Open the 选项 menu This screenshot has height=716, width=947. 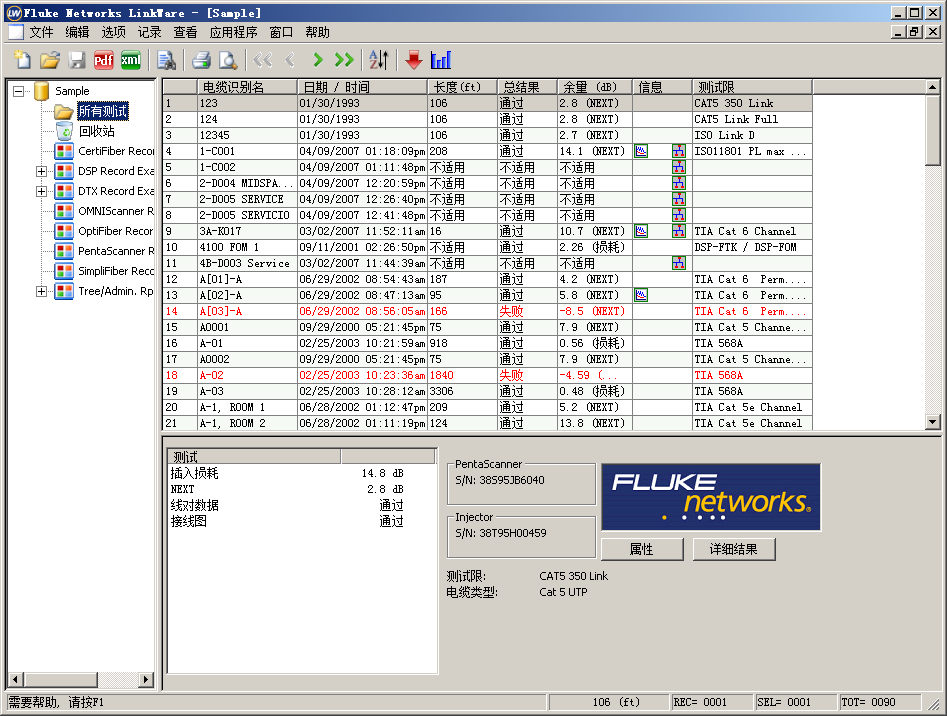(114, 33)
